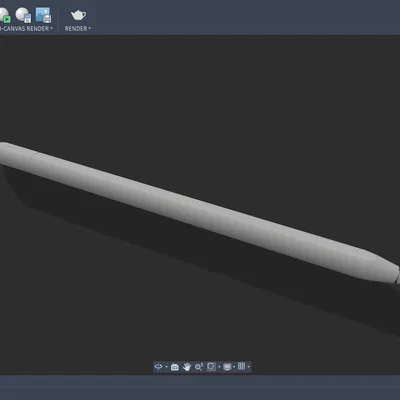Select the Orbit navigation tool
The width and height of the screenshot is (400, 400).
(x=158, y=367)
